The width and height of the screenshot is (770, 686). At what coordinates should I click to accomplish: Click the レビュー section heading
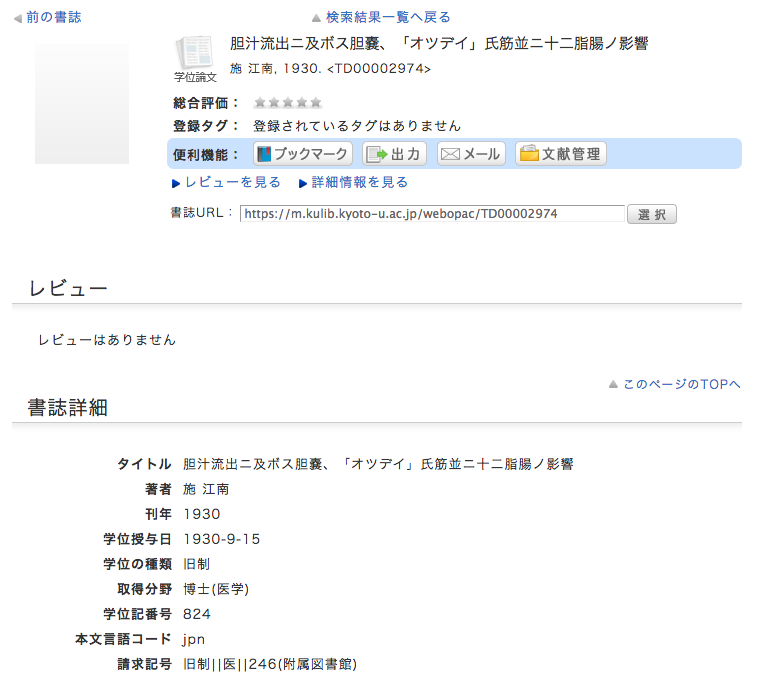click(68, 288)
